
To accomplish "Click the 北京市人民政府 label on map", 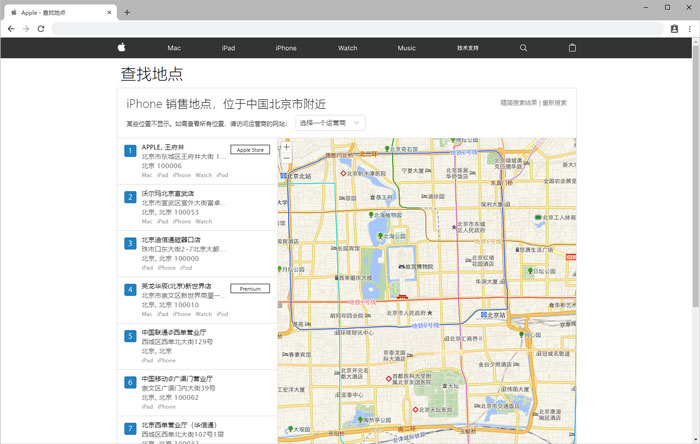I will coord(407,313).
